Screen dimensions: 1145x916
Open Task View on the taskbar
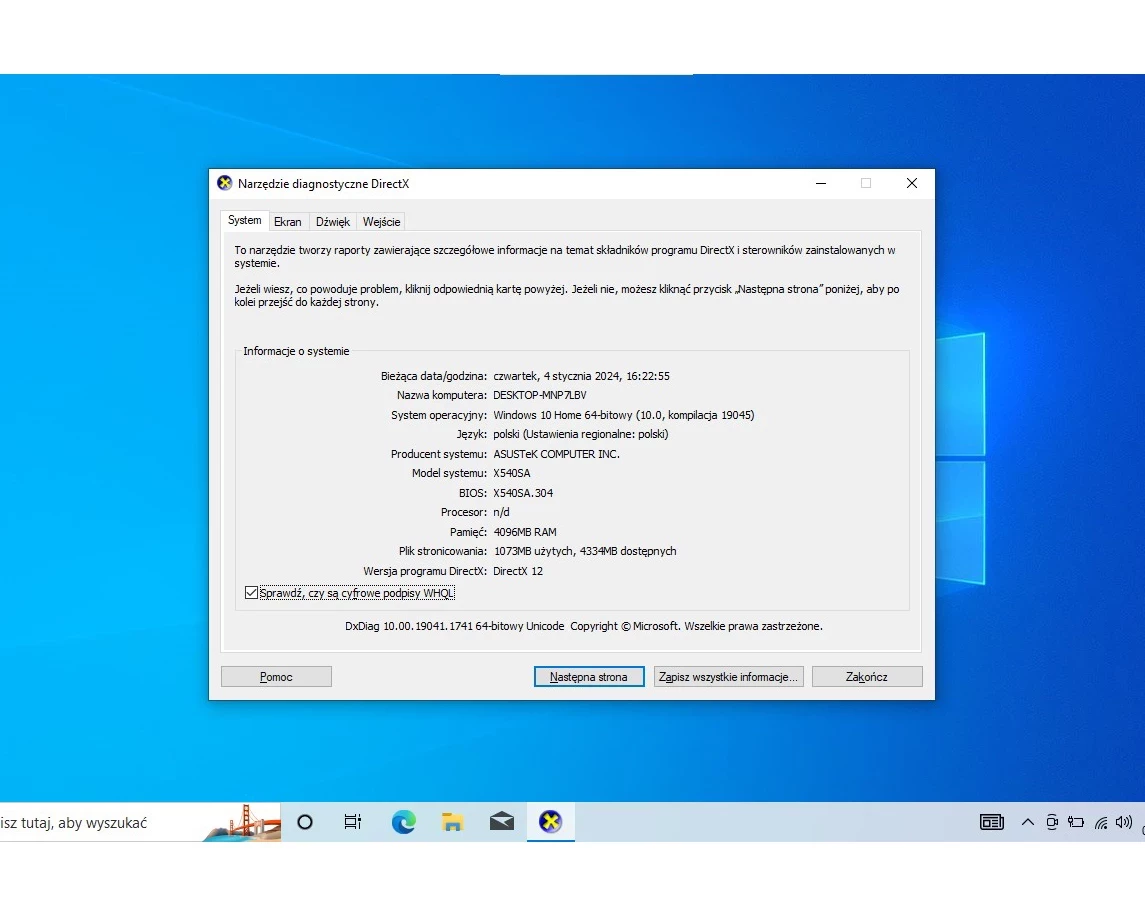pos(353,823)
